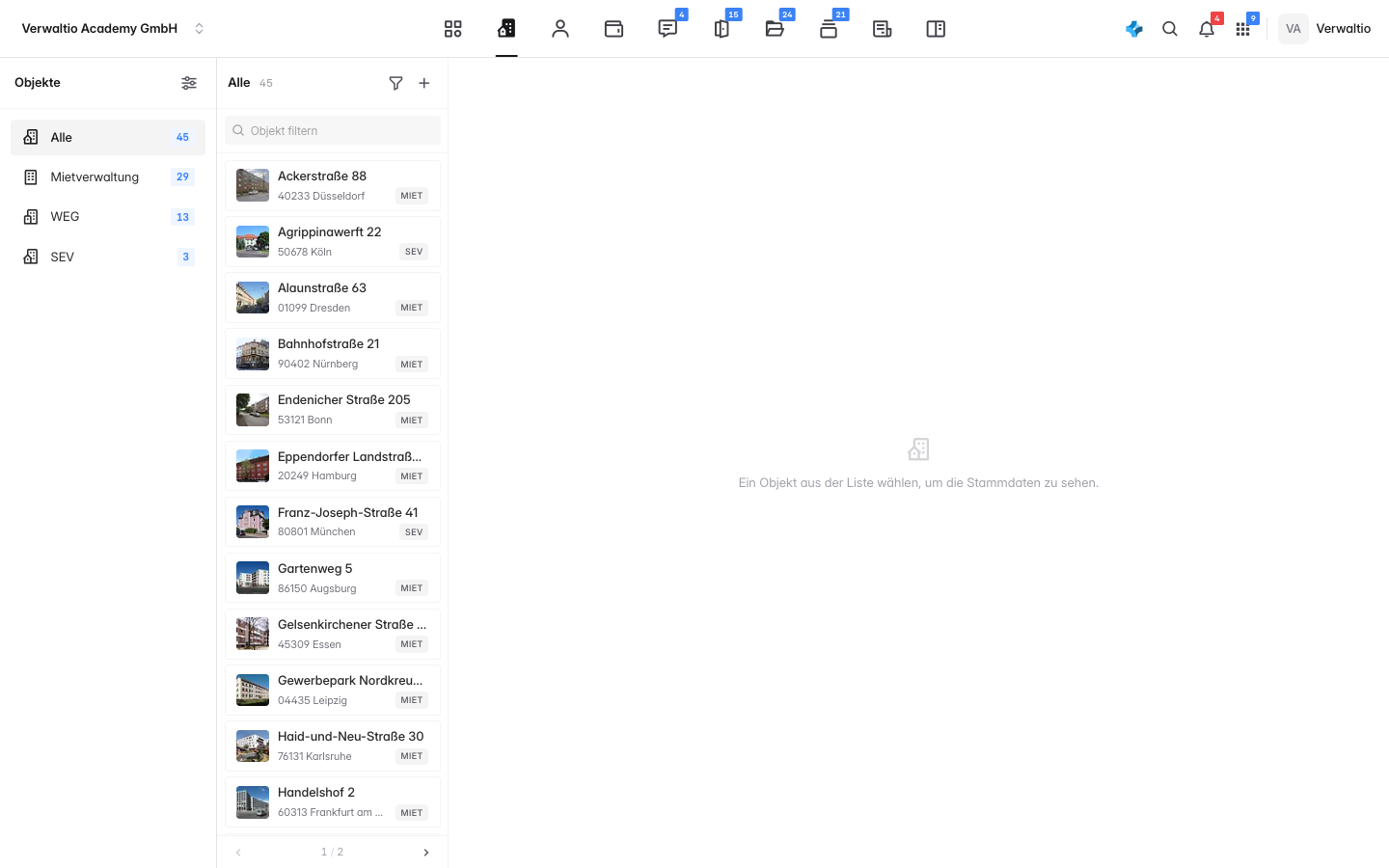The width and height of the screenshot is (1389, 868).
Task: Add new object with the plus icon
Action: 424,83
